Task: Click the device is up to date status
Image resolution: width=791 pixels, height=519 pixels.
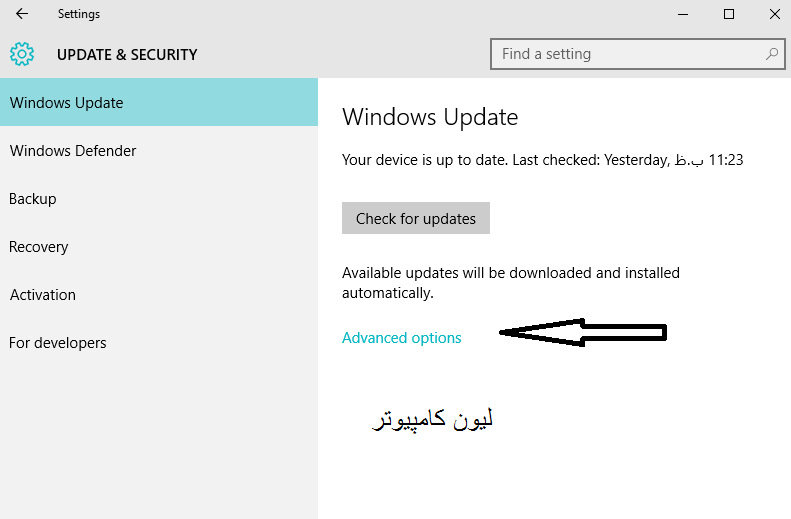Action: coord(542,159)
